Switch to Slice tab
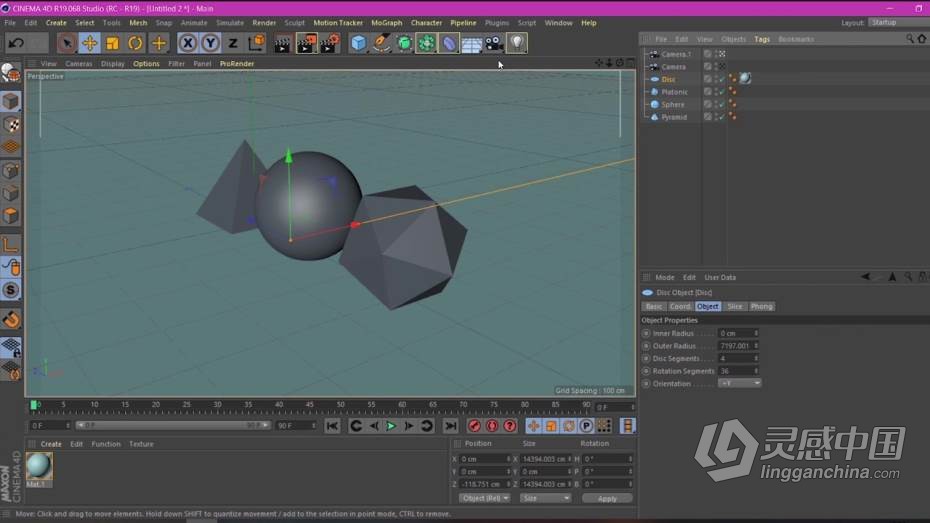 click(x=734, y=307)
